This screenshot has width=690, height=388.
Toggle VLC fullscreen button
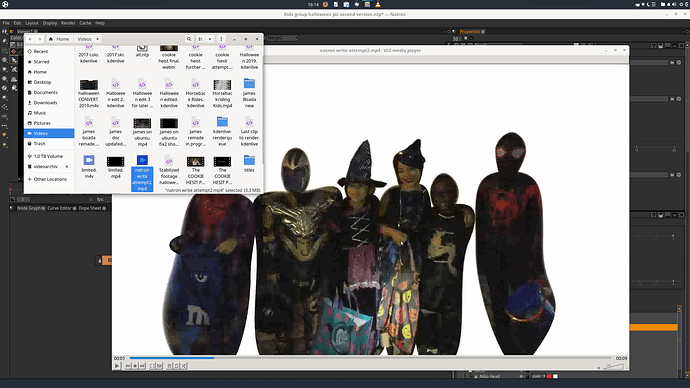pyautogui.click(x=152, y=366)
